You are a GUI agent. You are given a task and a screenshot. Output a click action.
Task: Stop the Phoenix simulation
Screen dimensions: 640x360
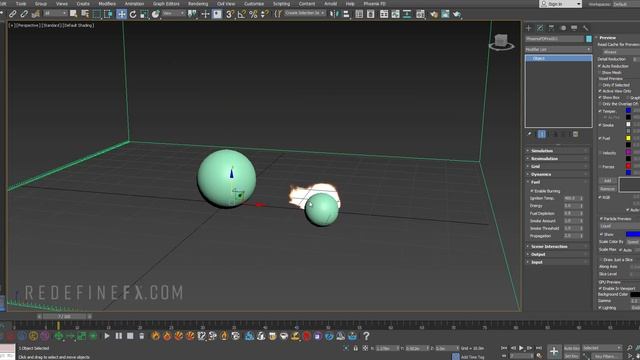[130, 336]
